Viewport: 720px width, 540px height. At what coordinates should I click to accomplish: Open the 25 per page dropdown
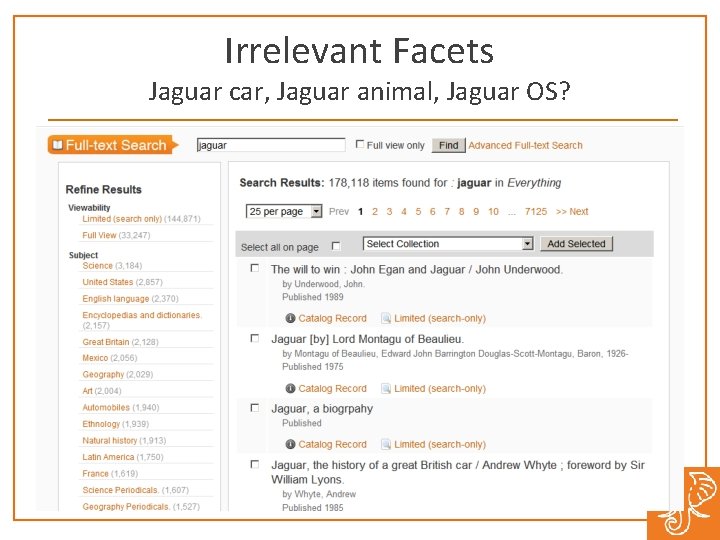pyautogui.click(x=284, y=211)
